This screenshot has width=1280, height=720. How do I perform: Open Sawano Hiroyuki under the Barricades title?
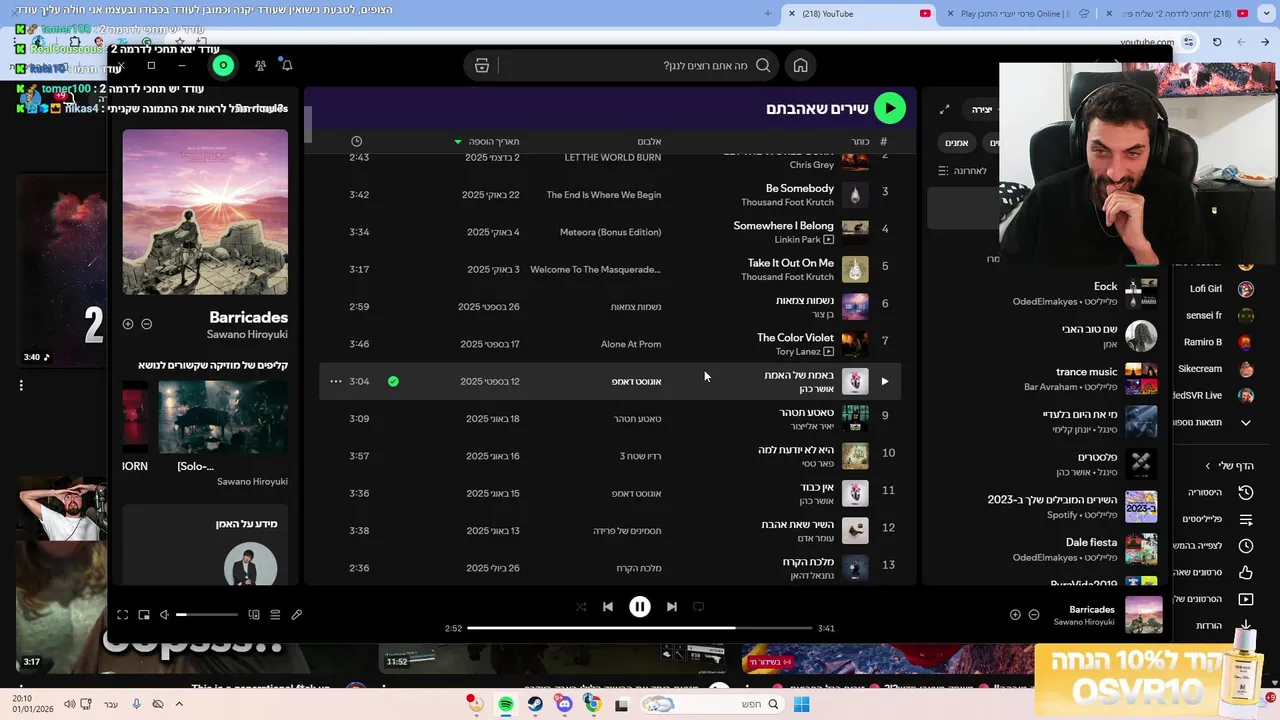247,335
